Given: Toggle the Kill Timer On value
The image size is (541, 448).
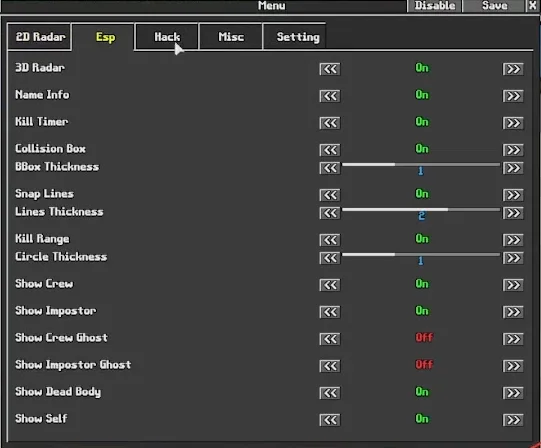Looking at the screenshot, I should pyautogui.click(x=422, y=122).
